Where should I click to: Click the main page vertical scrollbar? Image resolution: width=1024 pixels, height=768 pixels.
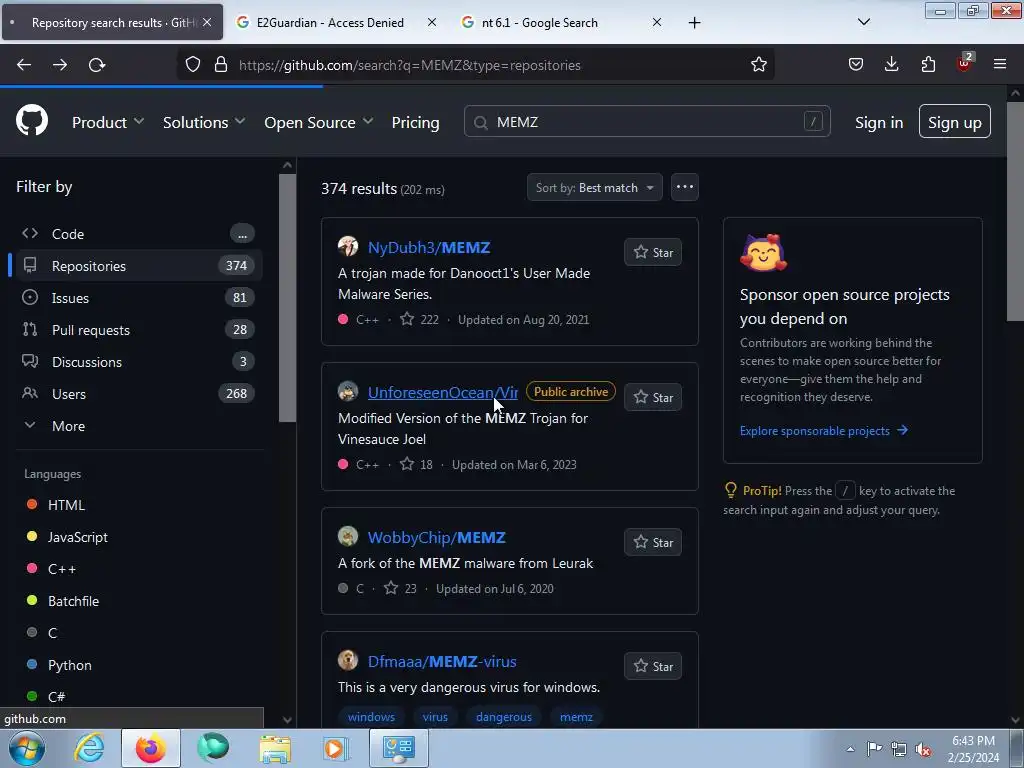pyautogui.click(x=1014, y=210)
